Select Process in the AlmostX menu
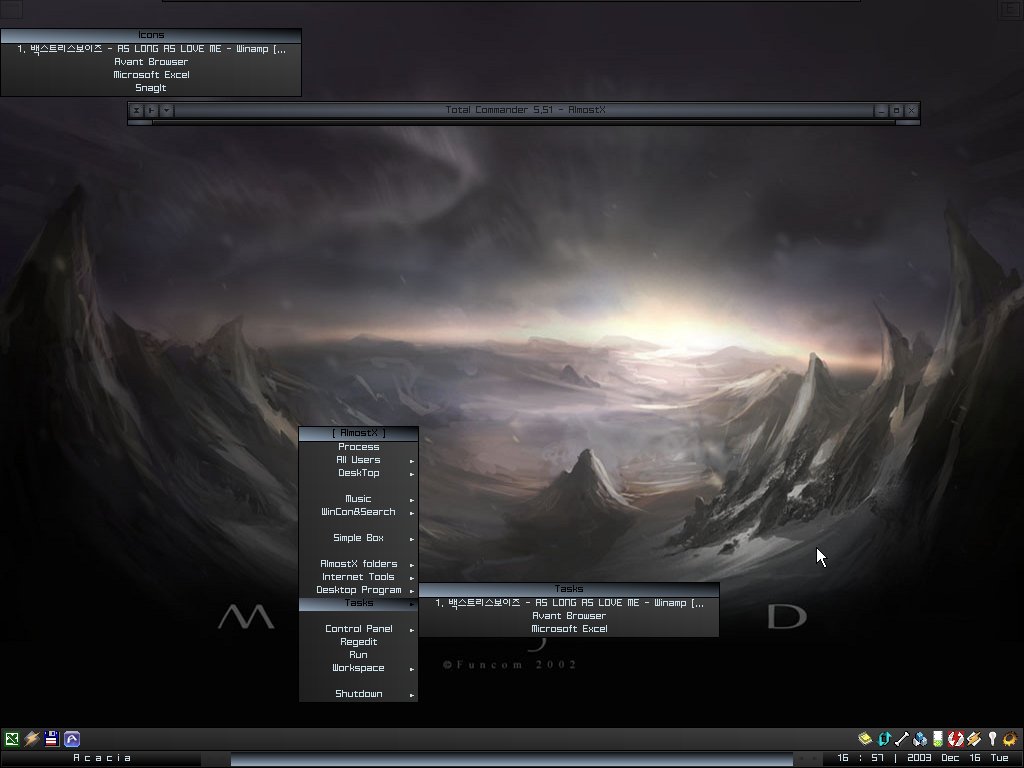1024x768 pixels. [359, 447]
